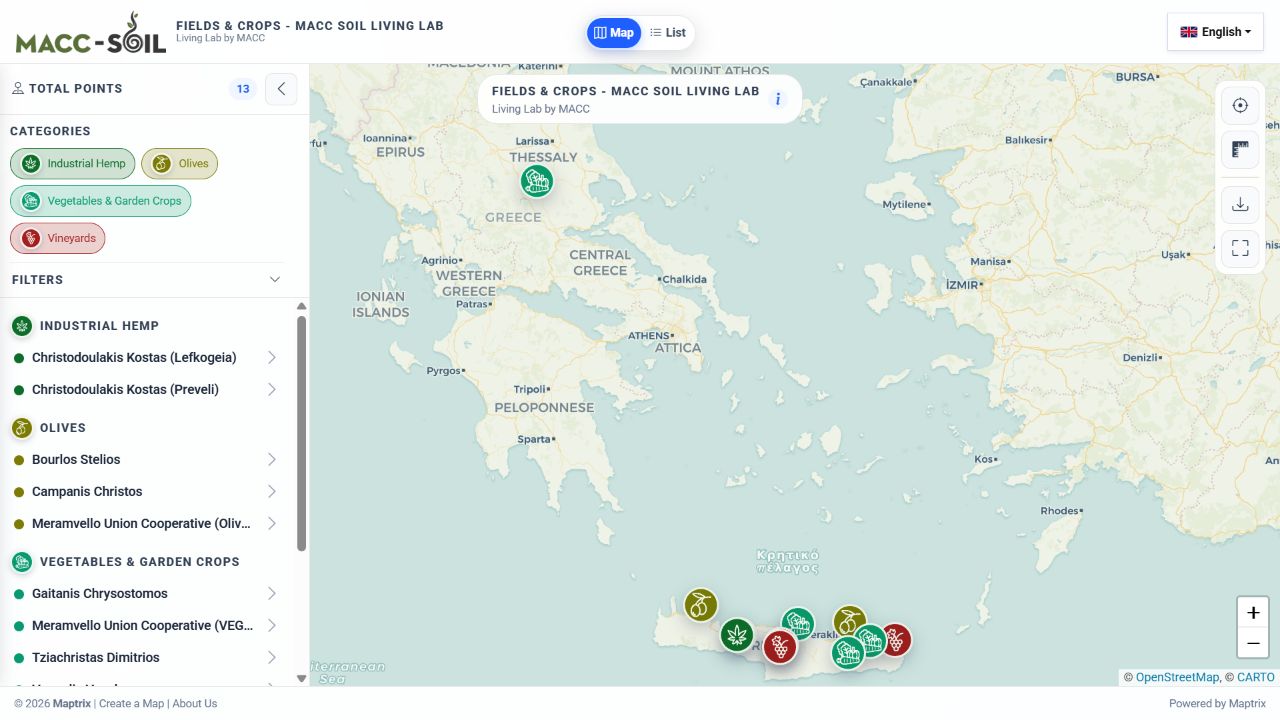1280x720 pixels.
Task: Click the locate-me crosshair map icon
Action: click(x=1240, y=106)
